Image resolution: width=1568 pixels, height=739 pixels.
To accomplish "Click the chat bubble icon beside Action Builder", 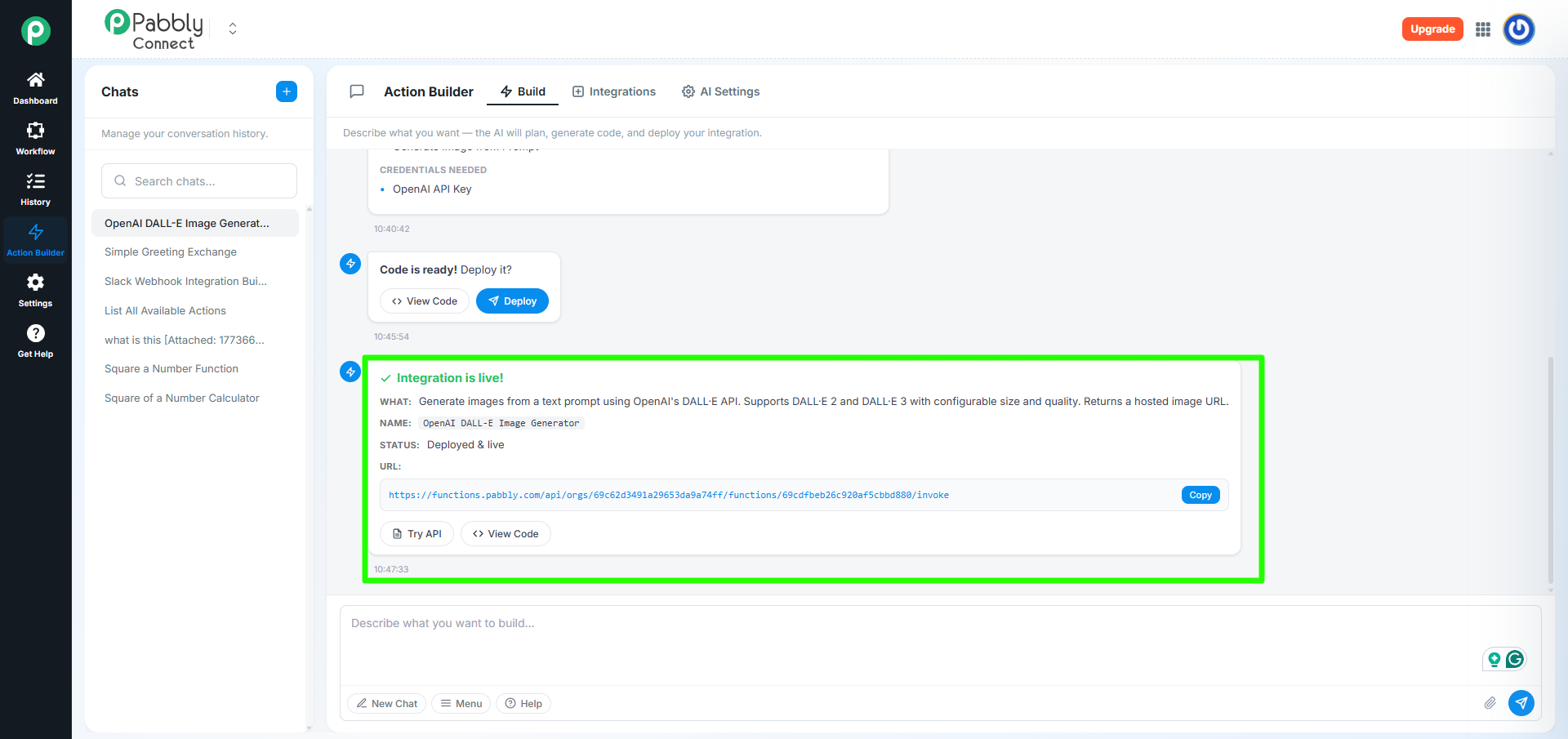I will point(357,91).
